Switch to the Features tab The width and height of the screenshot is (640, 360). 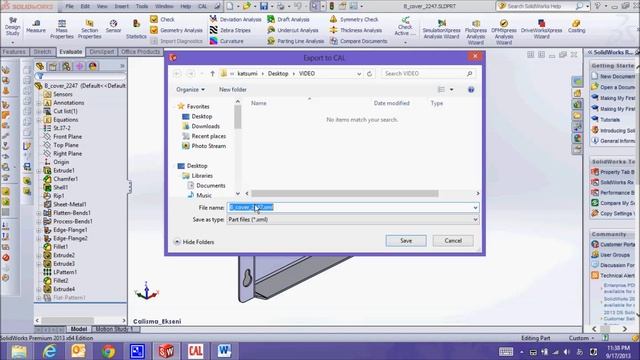[14, 52]
